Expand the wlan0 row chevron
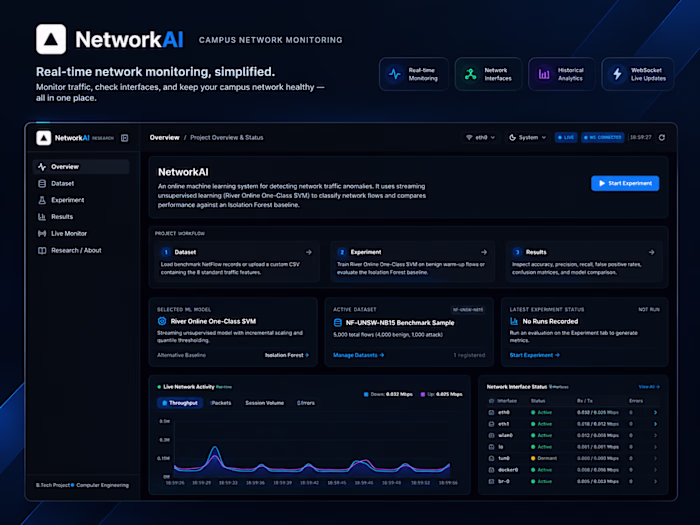The image size is (700, 525). pos(655,435)
